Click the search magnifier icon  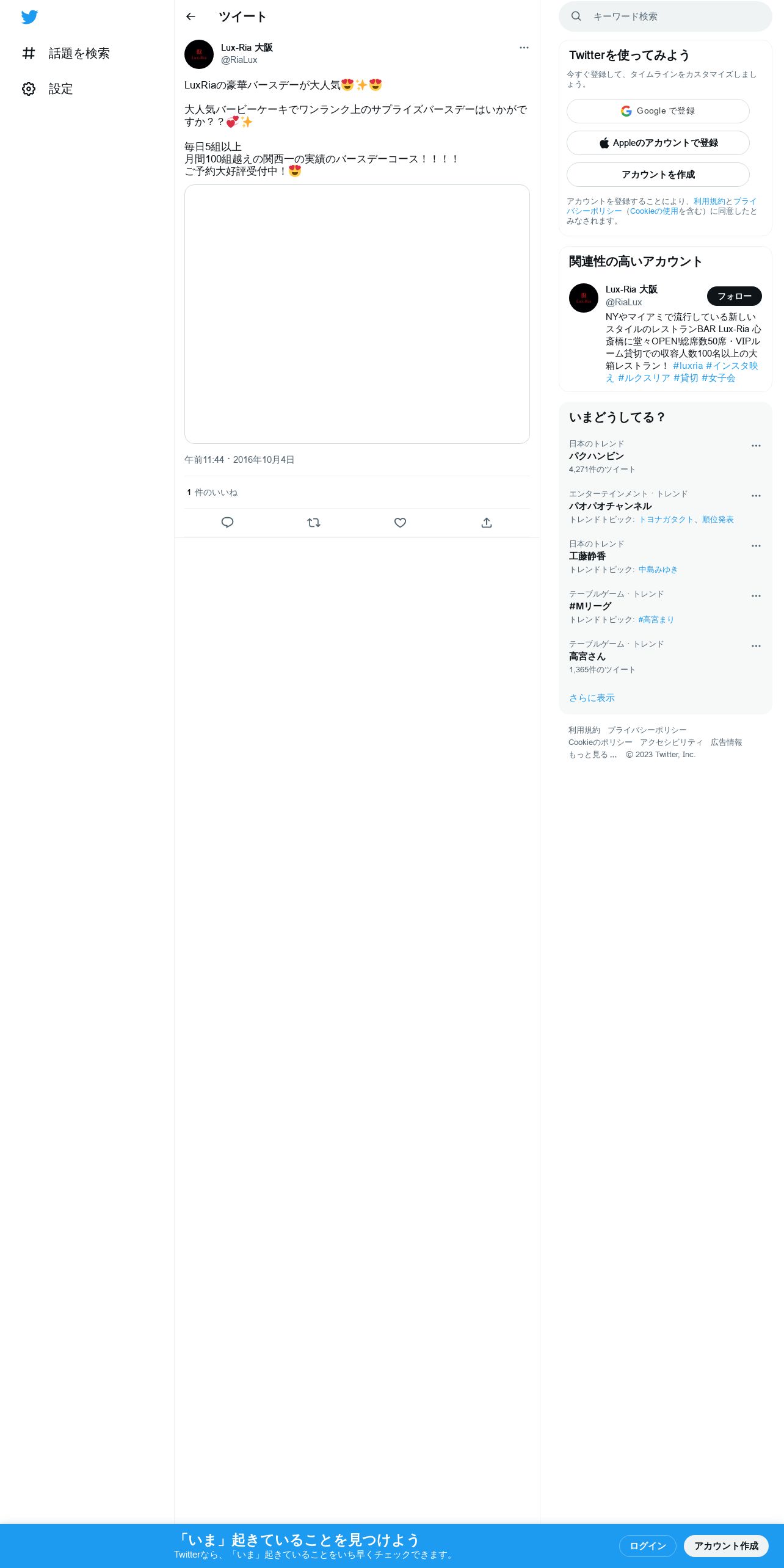pos(576,16)
